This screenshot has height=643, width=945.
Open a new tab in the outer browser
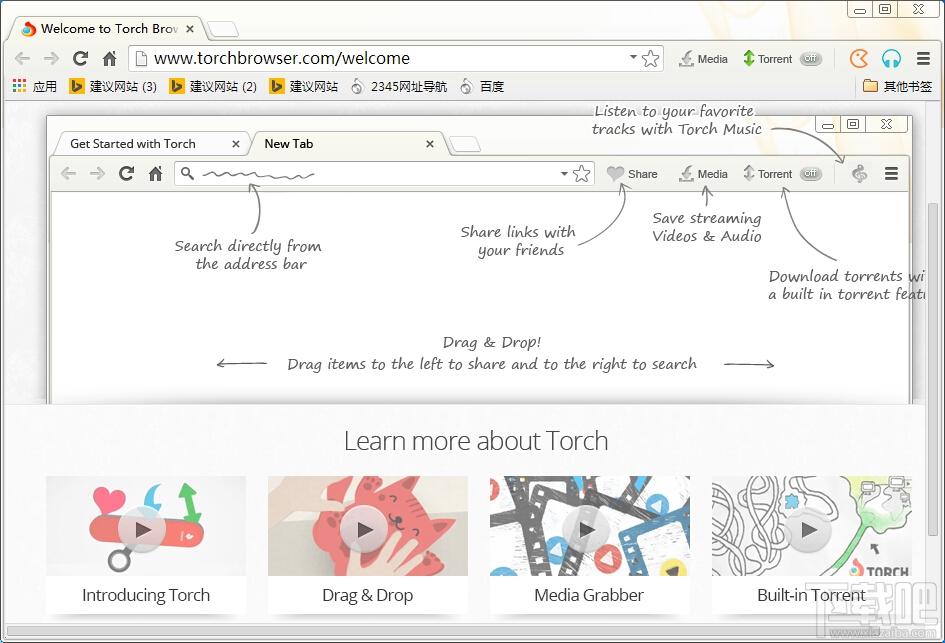222,29
